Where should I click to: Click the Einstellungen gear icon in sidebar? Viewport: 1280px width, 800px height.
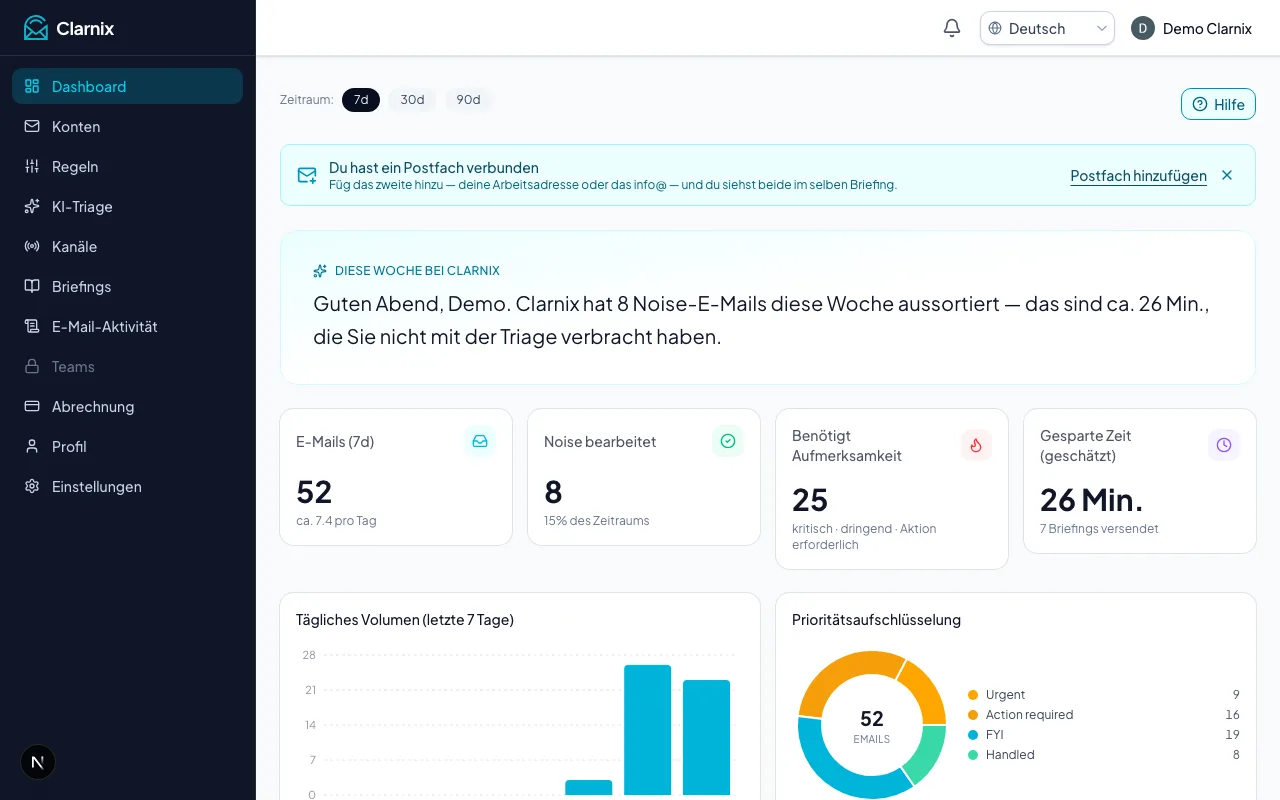point(32,486)
